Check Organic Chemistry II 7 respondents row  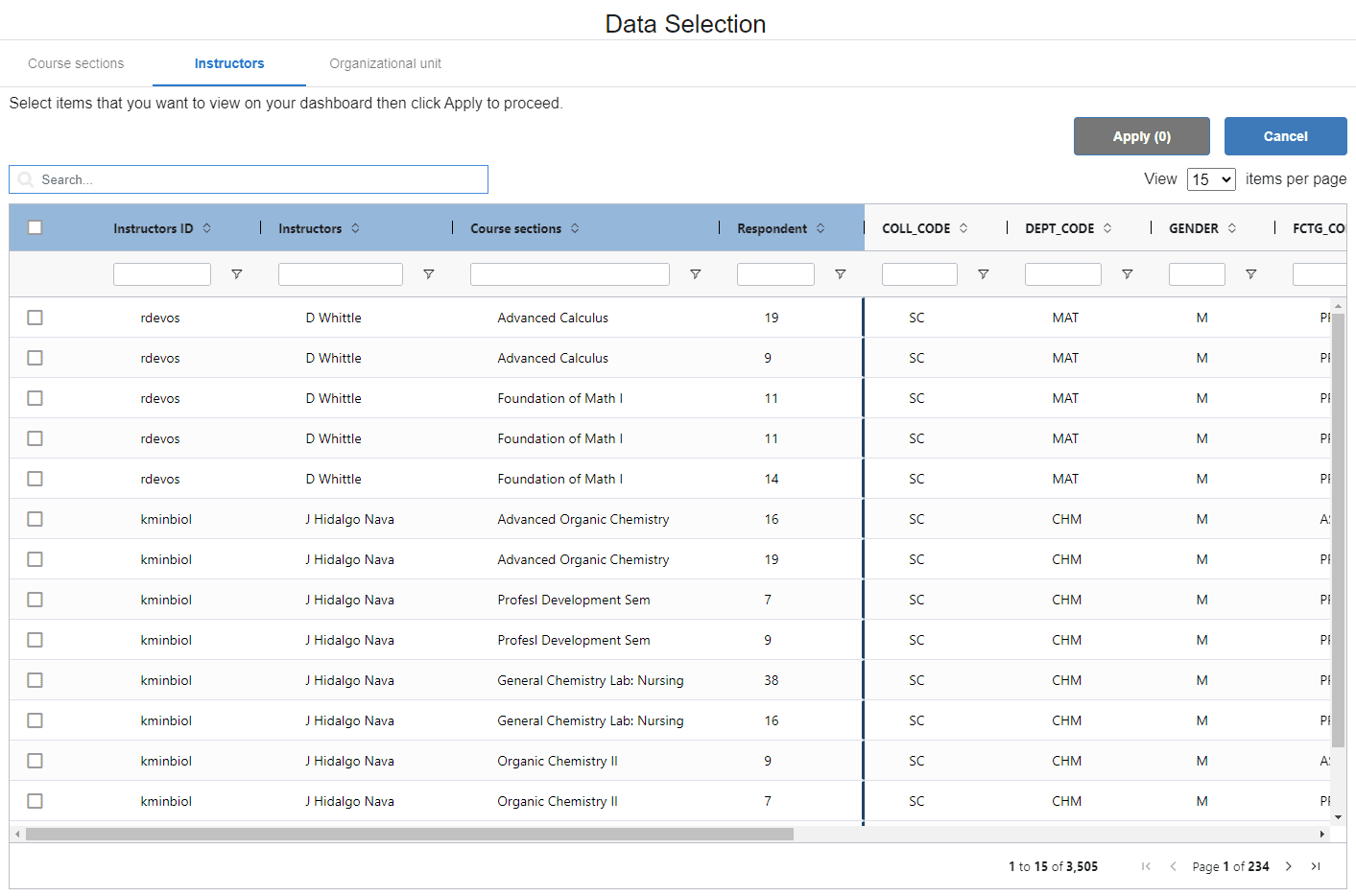click(x=36, y=801)
